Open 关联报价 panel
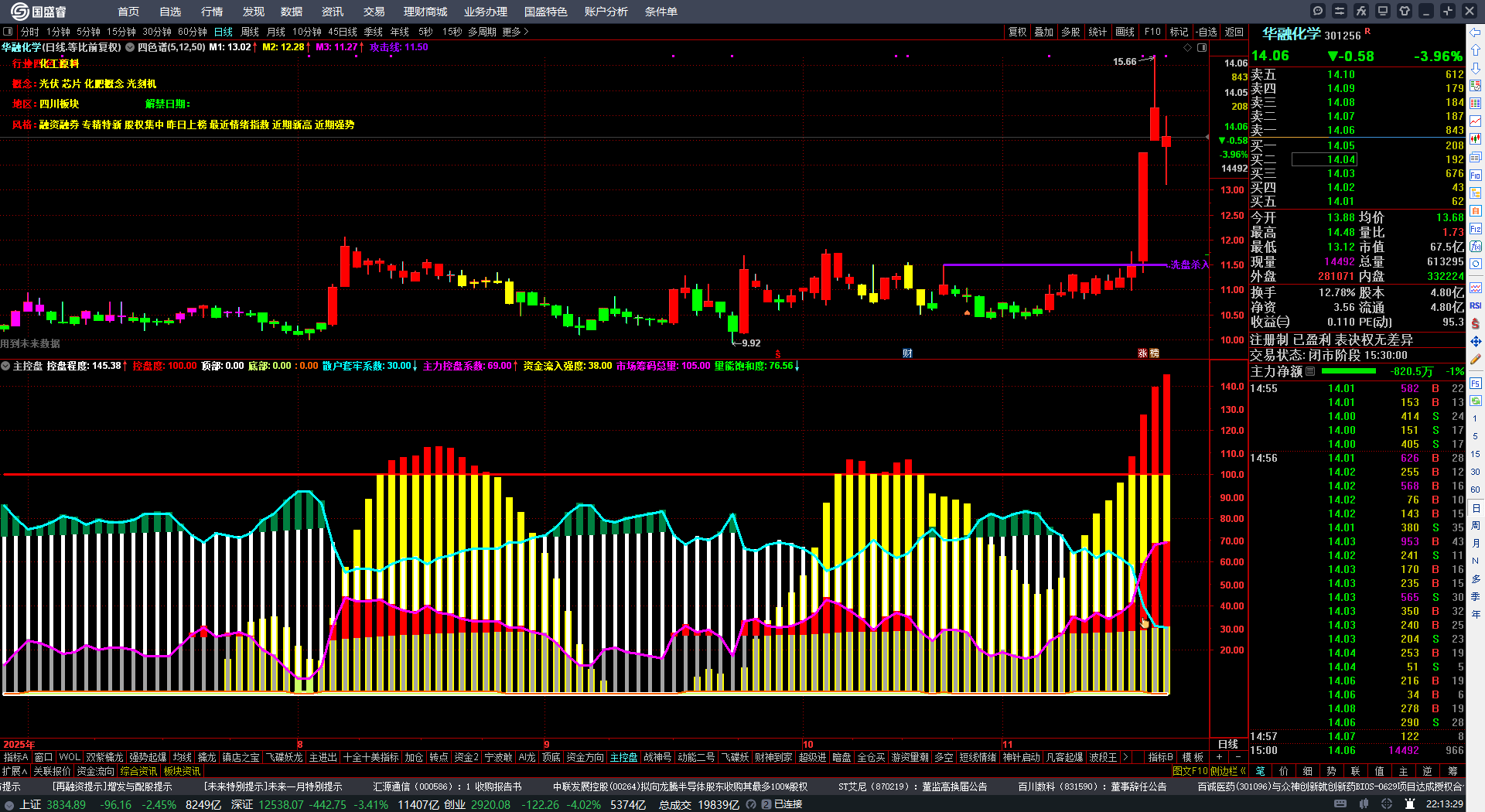This screenshot has height=812, width=1485. tap(52, 771)
